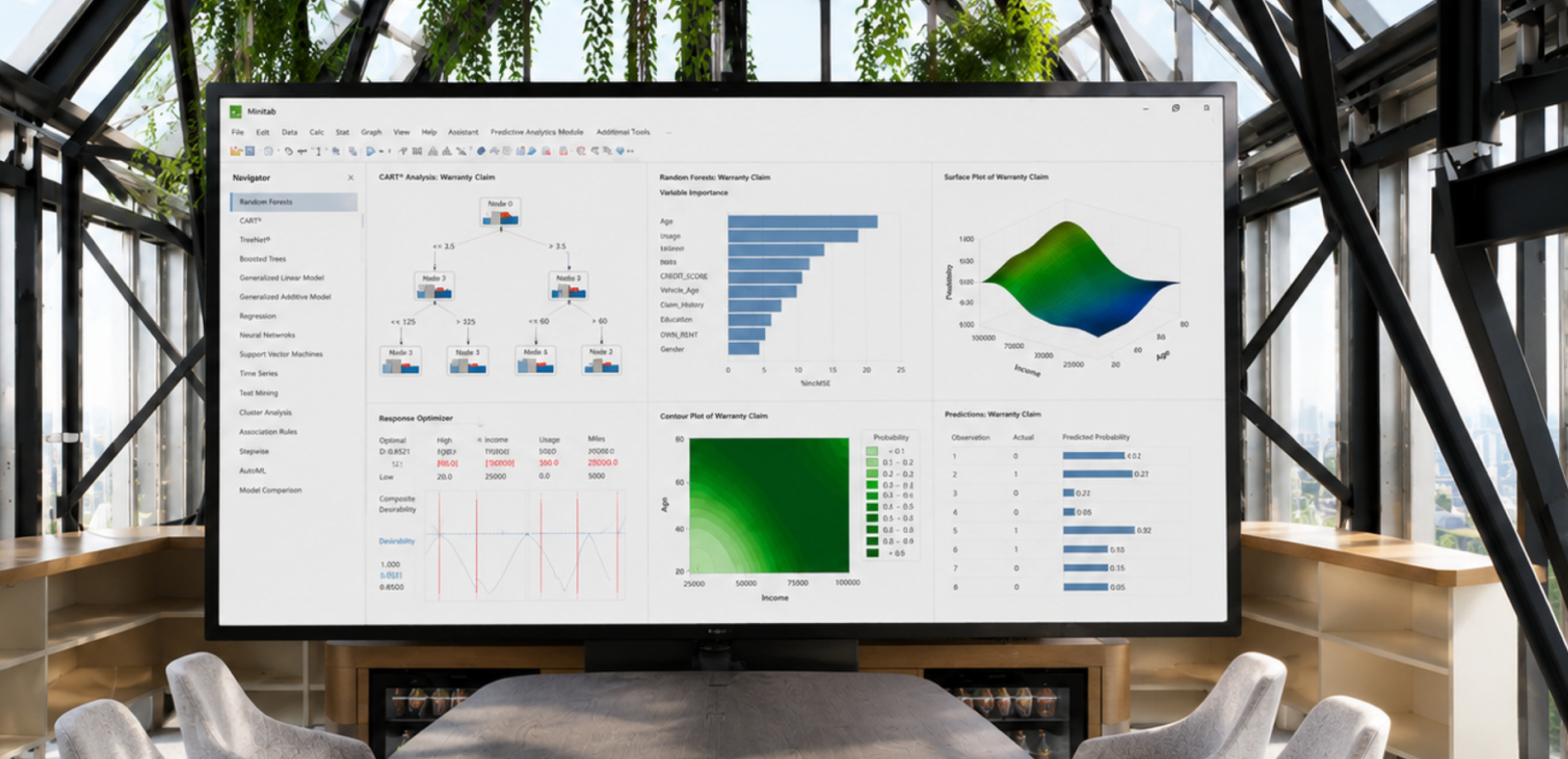Screen dimensions: 1568x759
Task: Click the menu bar overflow ellipsis
Action: [668, 132]
